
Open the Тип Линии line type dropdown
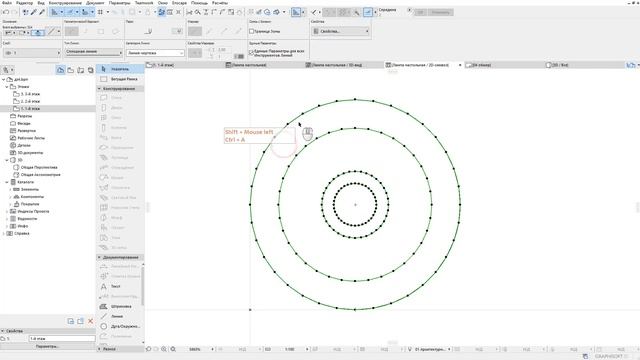93,52
